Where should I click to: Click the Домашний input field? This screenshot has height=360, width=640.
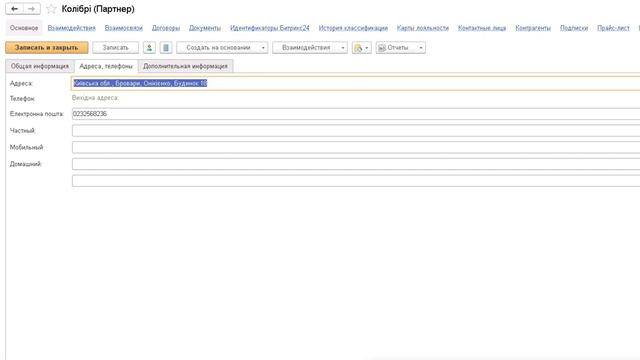[356, 164]
